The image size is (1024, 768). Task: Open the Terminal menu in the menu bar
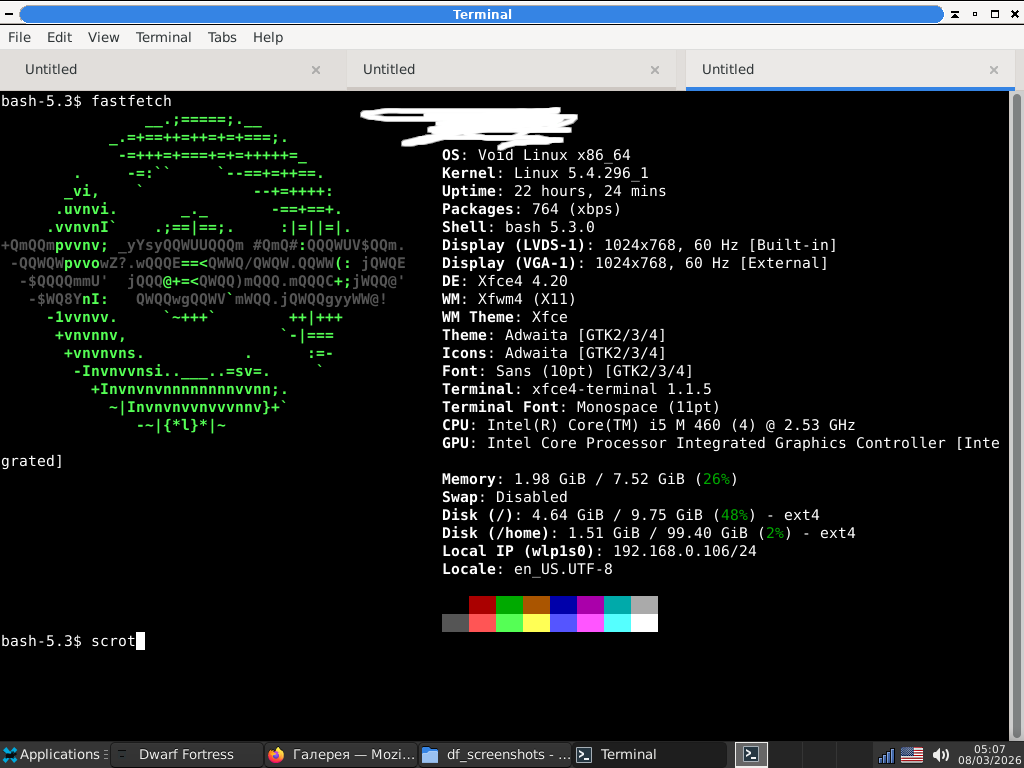[163, 37]
